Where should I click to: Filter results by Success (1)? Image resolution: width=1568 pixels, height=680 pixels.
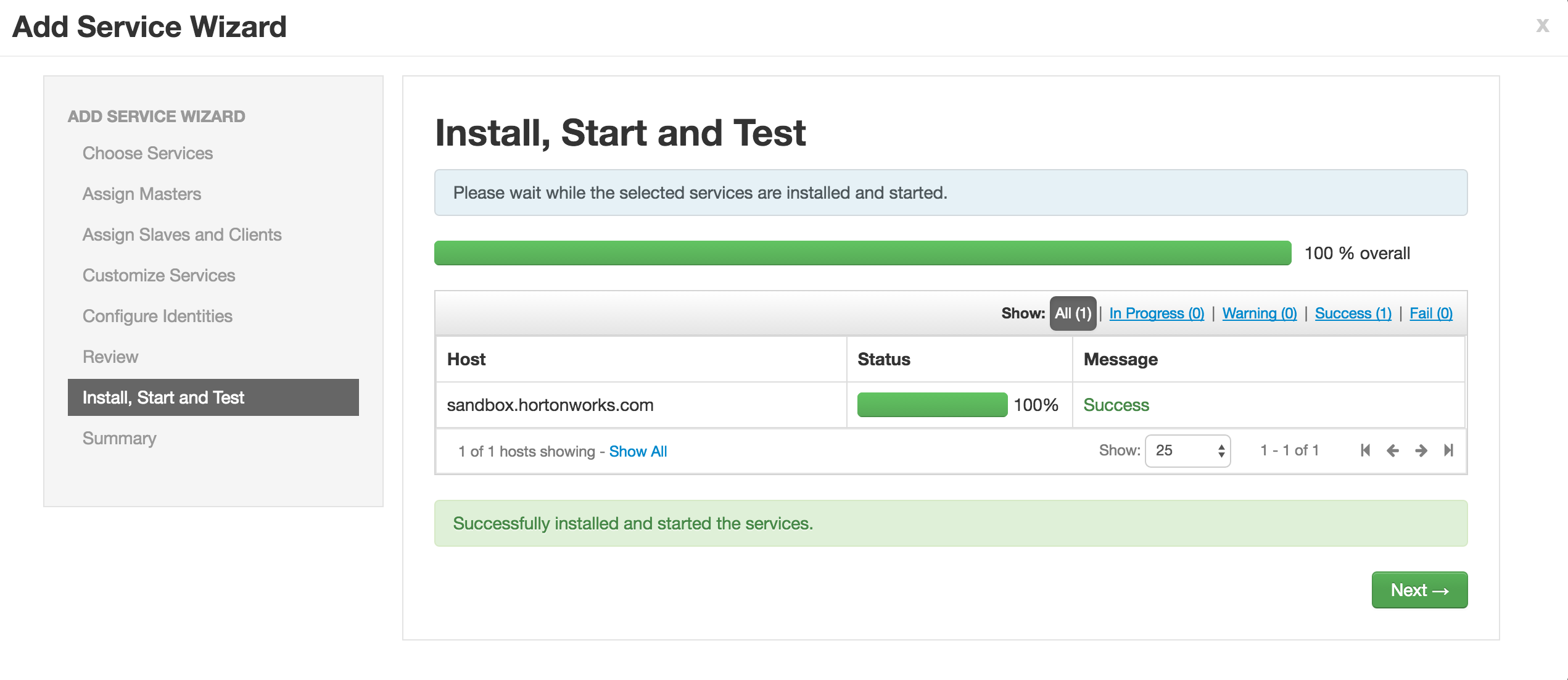pyautogui.click(x=1353, y=313)
